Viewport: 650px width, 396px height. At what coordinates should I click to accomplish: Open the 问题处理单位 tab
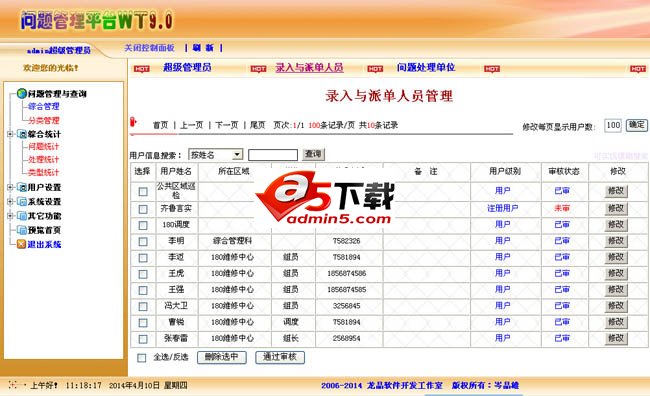tap(426, 67)
